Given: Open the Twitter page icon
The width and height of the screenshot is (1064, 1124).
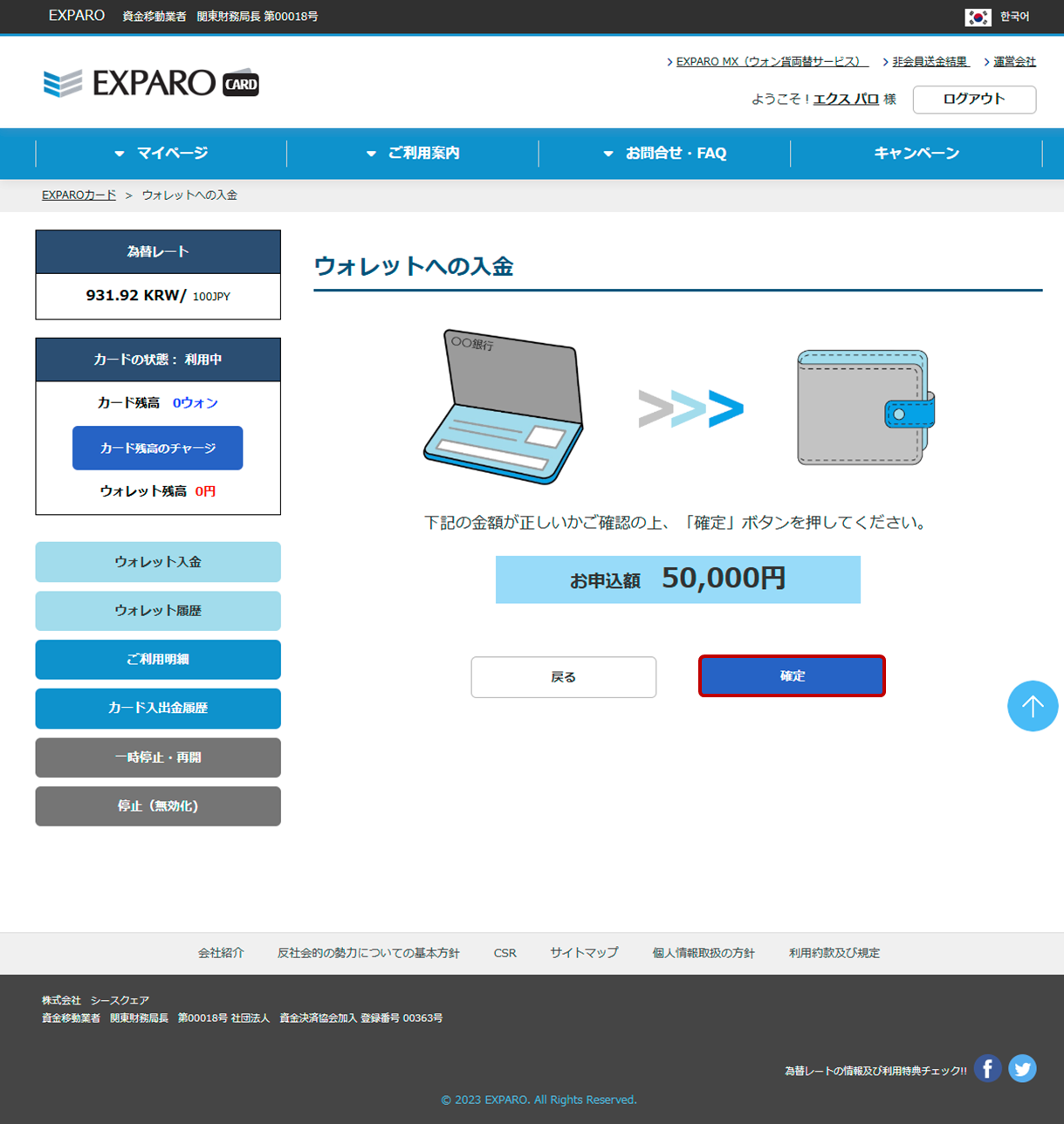Looking at the screenshot, I should (1022, 1068).
